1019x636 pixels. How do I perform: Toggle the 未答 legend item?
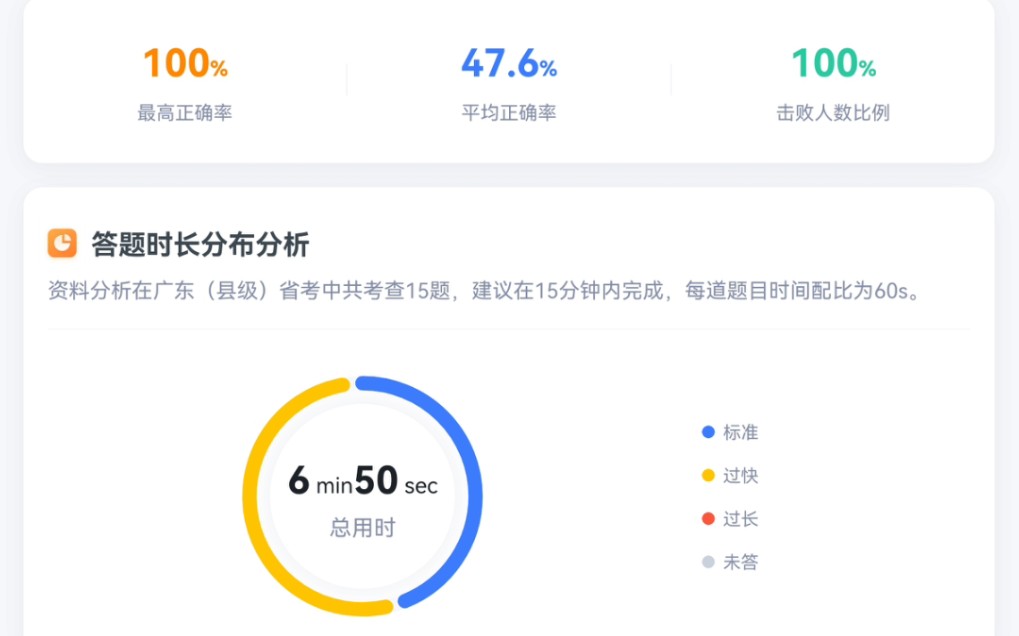[x=731, y=562]
